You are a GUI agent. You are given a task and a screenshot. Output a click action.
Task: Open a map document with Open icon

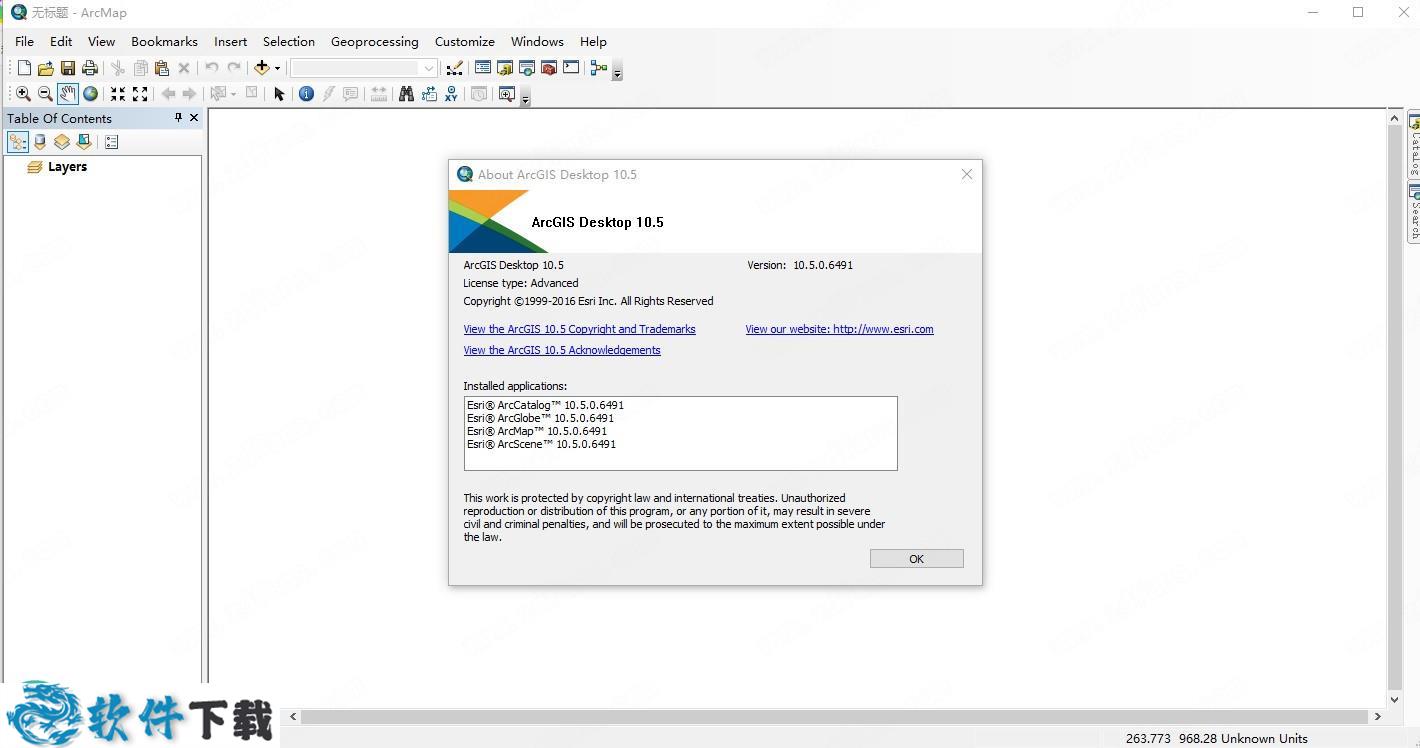click(x=46, y=68)
